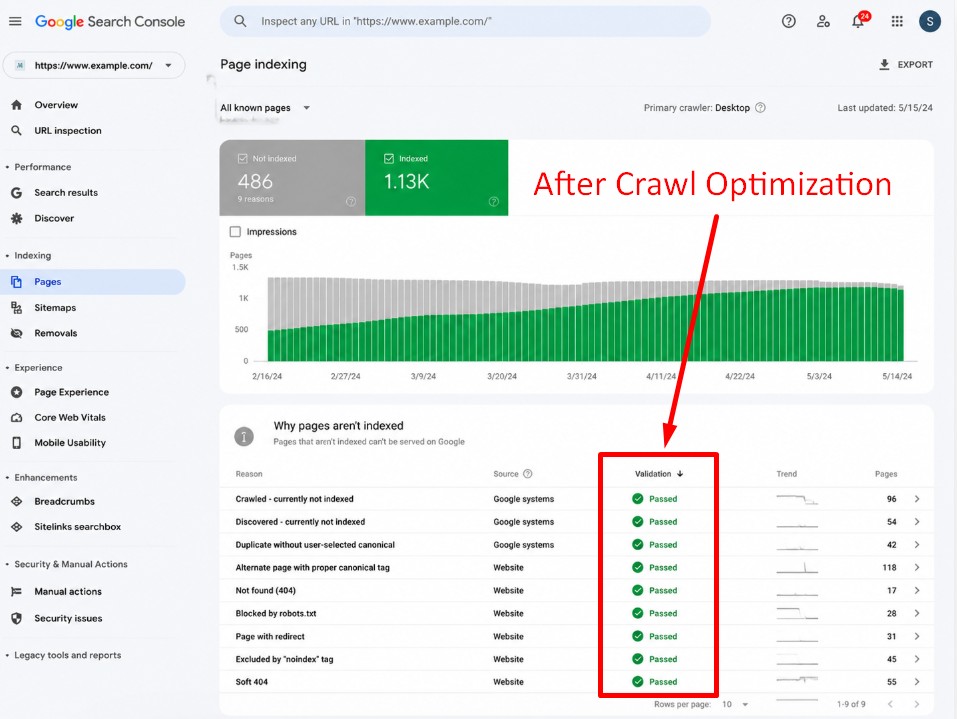Open the Crawled - currently not indexed row
This screenshot has height=719, width=957.
[x=577, y=499]
